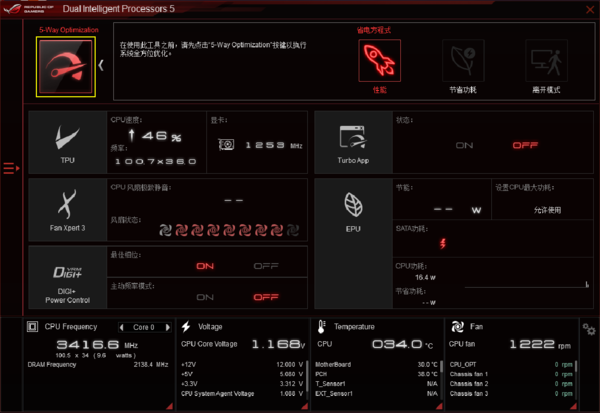
Task: Turn active frequency mode ON
Action: [x=205, y=297]
